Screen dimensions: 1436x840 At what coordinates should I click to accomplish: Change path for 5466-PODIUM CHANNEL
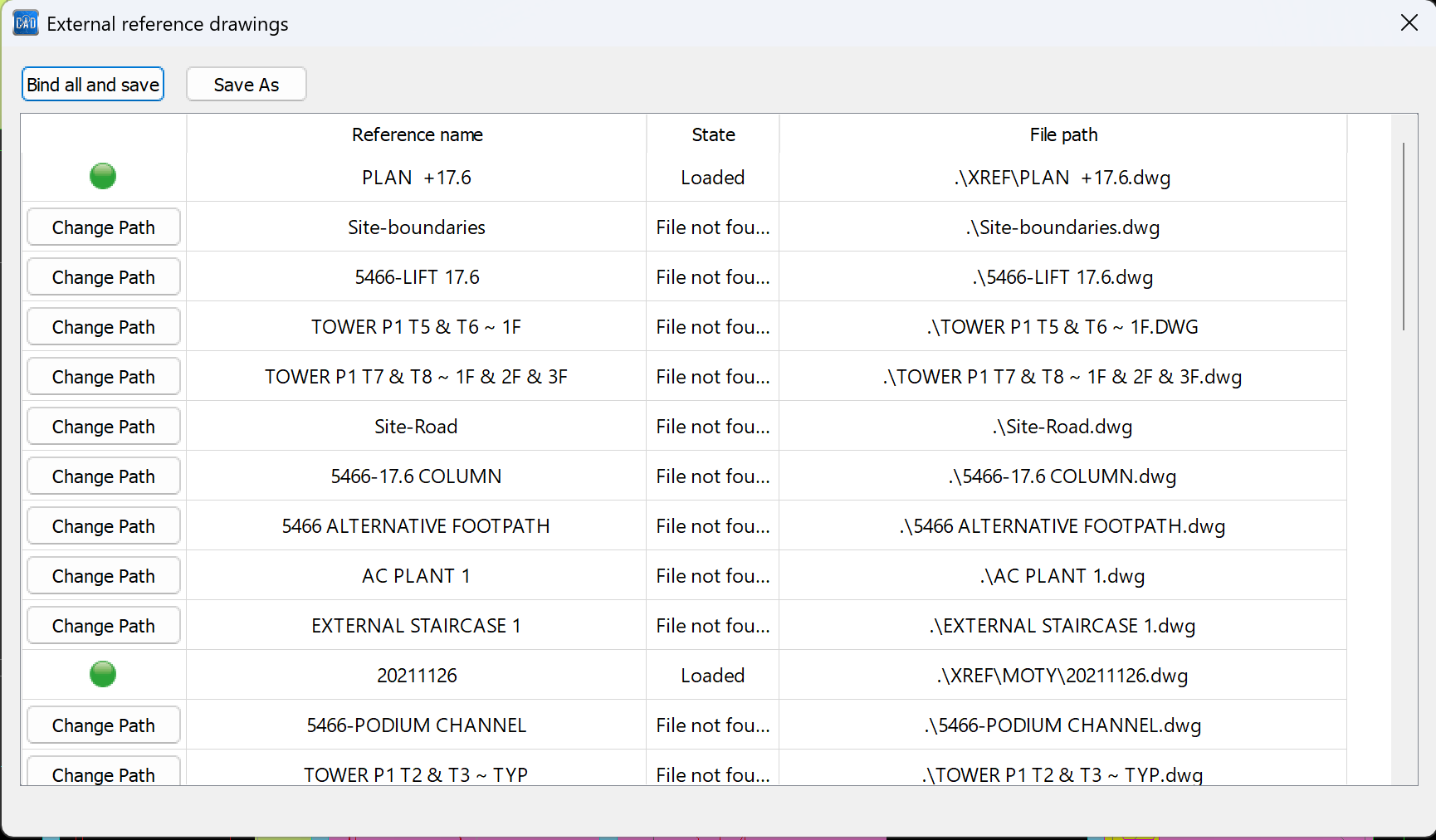[104, 725]
